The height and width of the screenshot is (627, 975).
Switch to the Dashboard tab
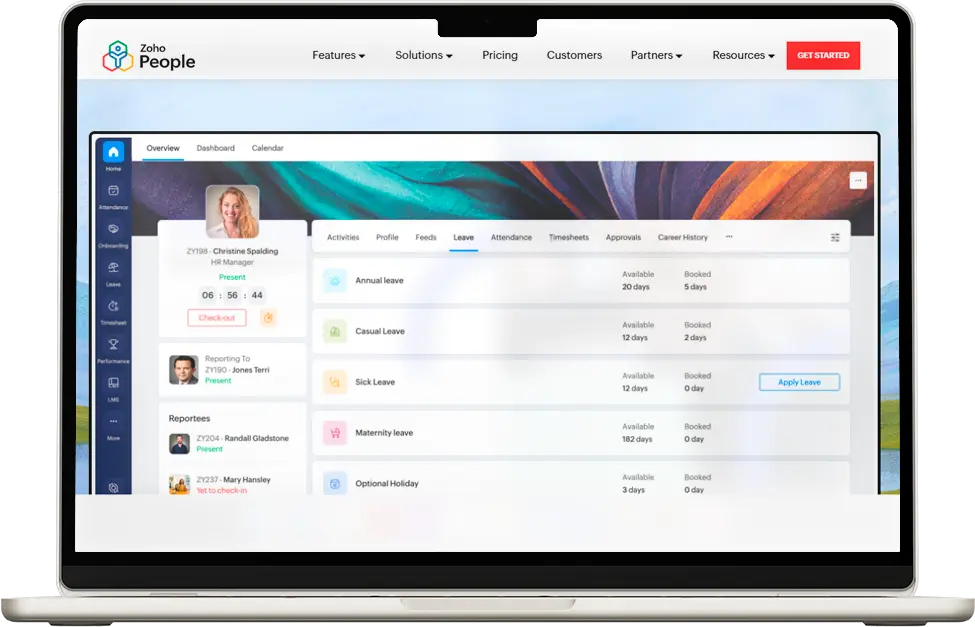coord(217,148)
